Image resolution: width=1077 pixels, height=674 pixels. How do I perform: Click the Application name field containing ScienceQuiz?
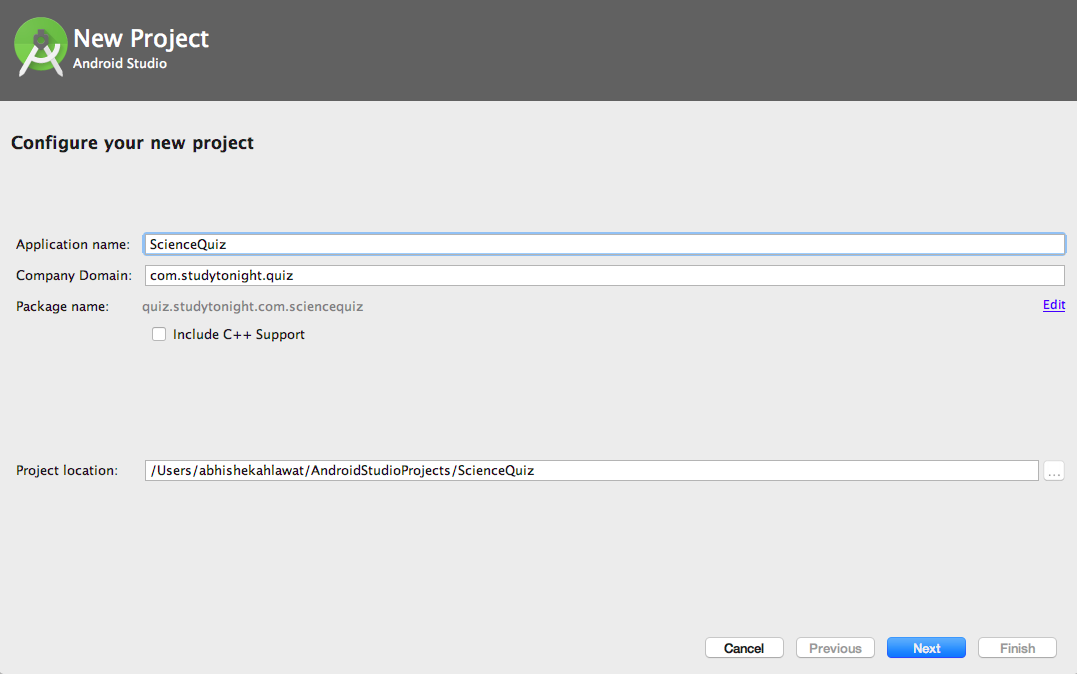(604, 245)
